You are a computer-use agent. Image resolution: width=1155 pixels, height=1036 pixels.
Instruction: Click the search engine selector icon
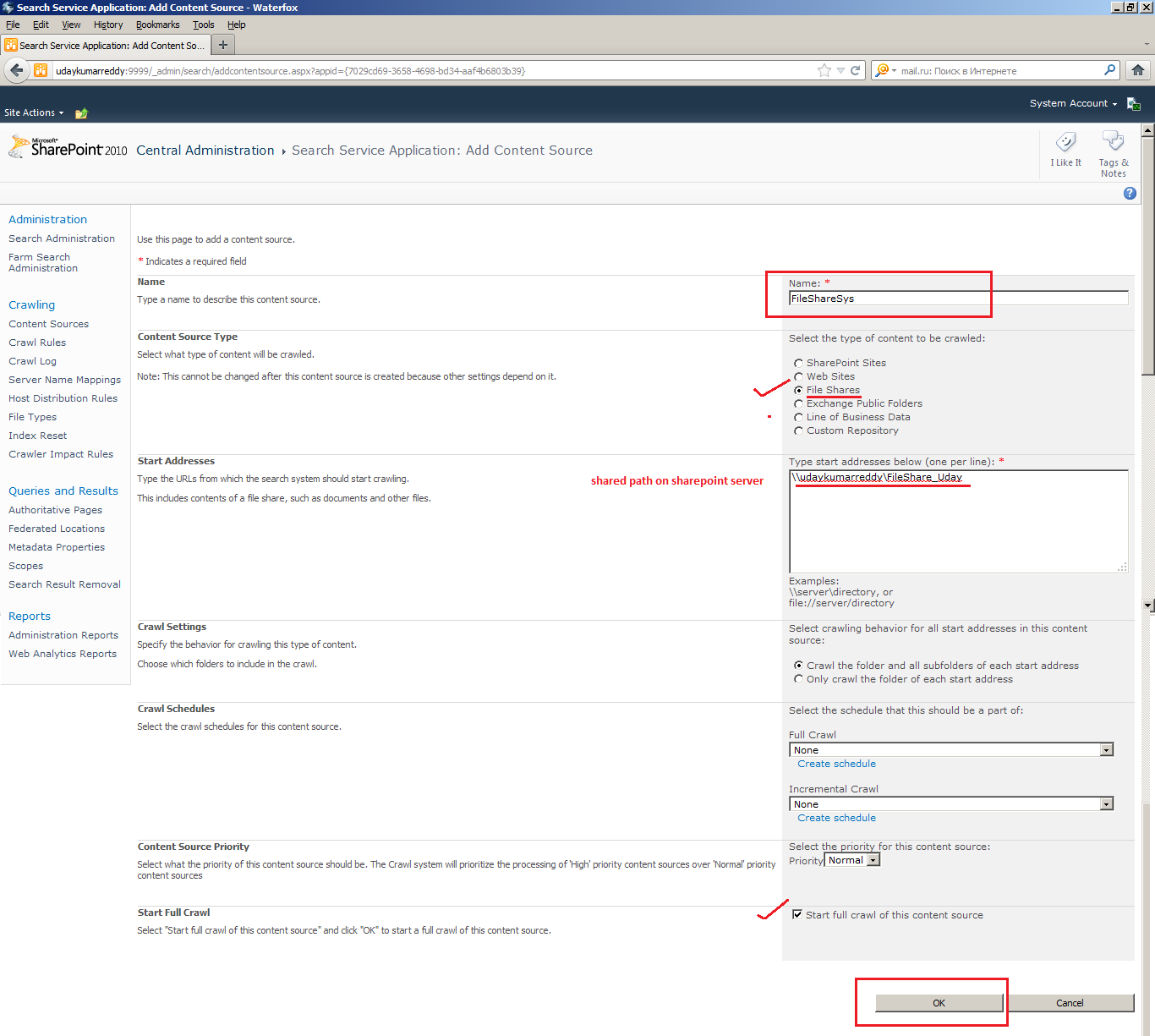pyautogui.click(x=884, y=71)
